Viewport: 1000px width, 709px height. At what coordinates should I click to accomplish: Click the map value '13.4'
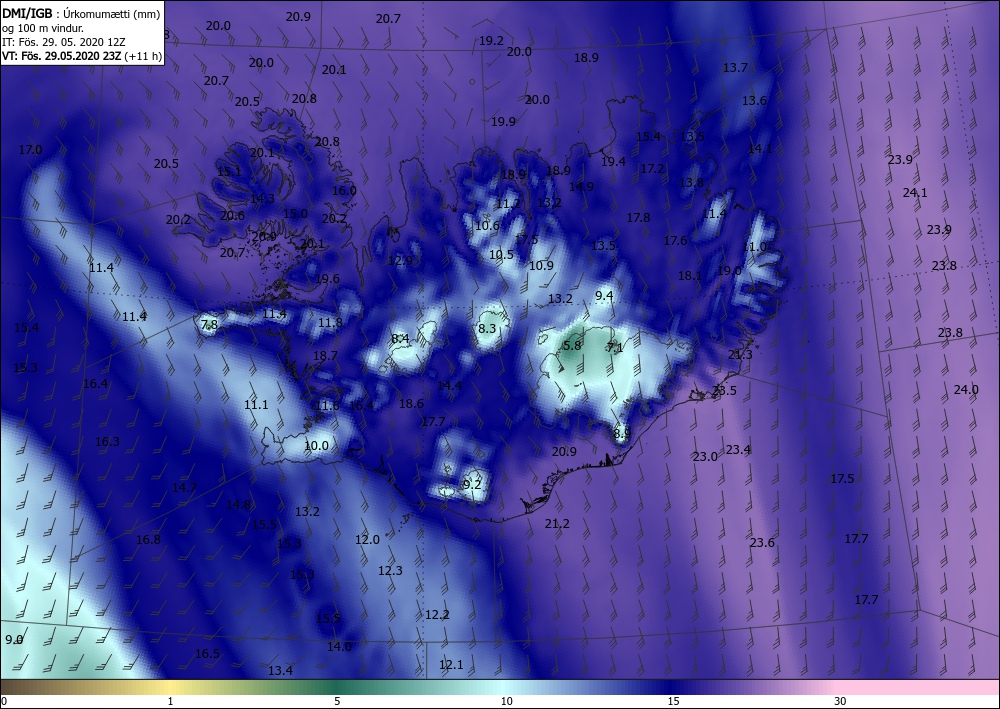280,670
